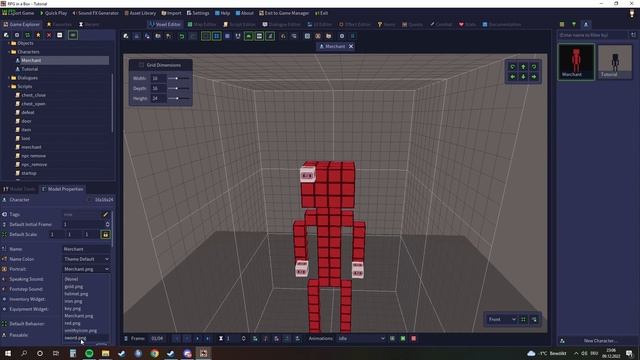Click the Name field containing Merchant
The image size is (640, 360).
[86, 249]
